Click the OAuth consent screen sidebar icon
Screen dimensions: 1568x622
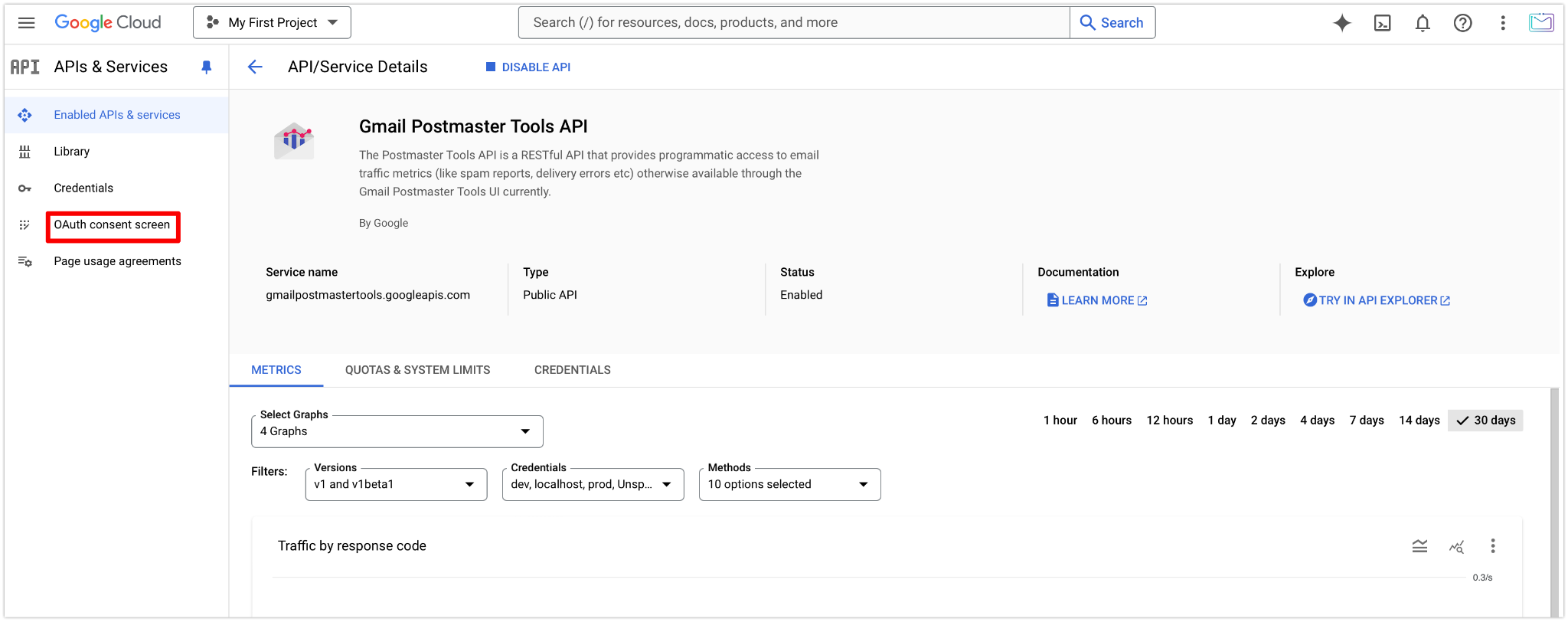click(x=24, y=224)
